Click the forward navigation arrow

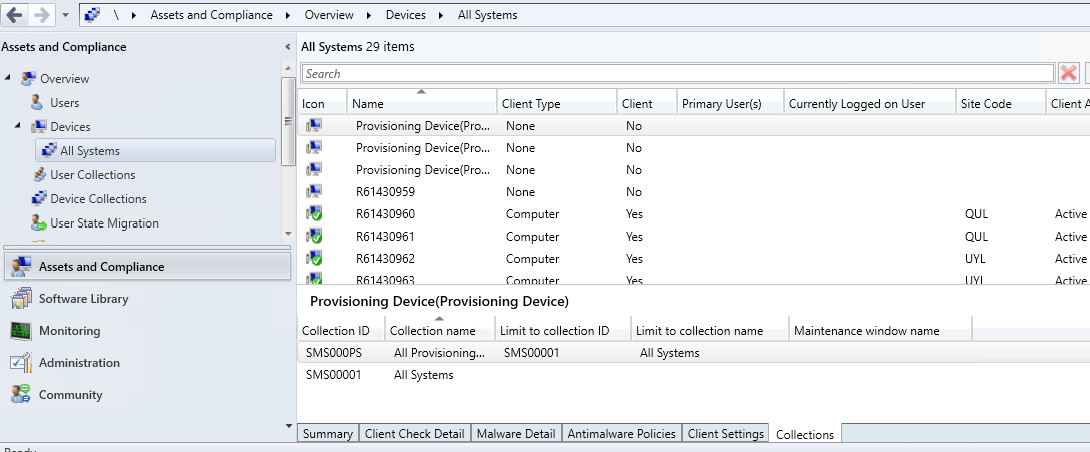pos(40,14)
